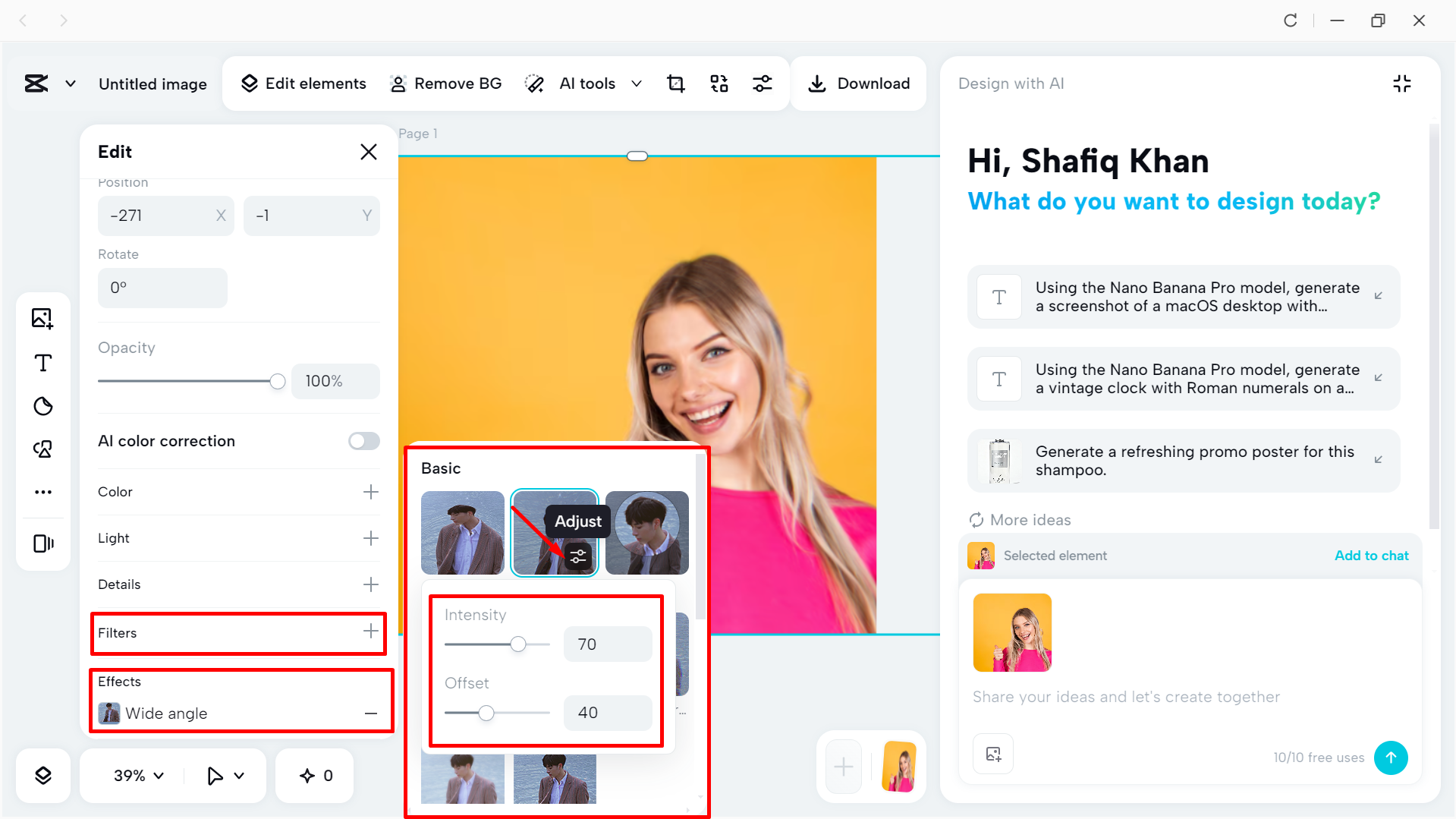
Task: Click the Y position input field
Action: click(312, 216)
